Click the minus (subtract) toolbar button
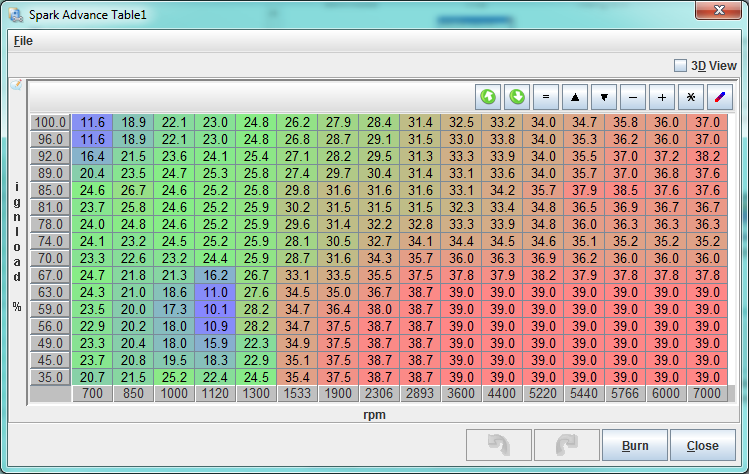 click(633, 97)
